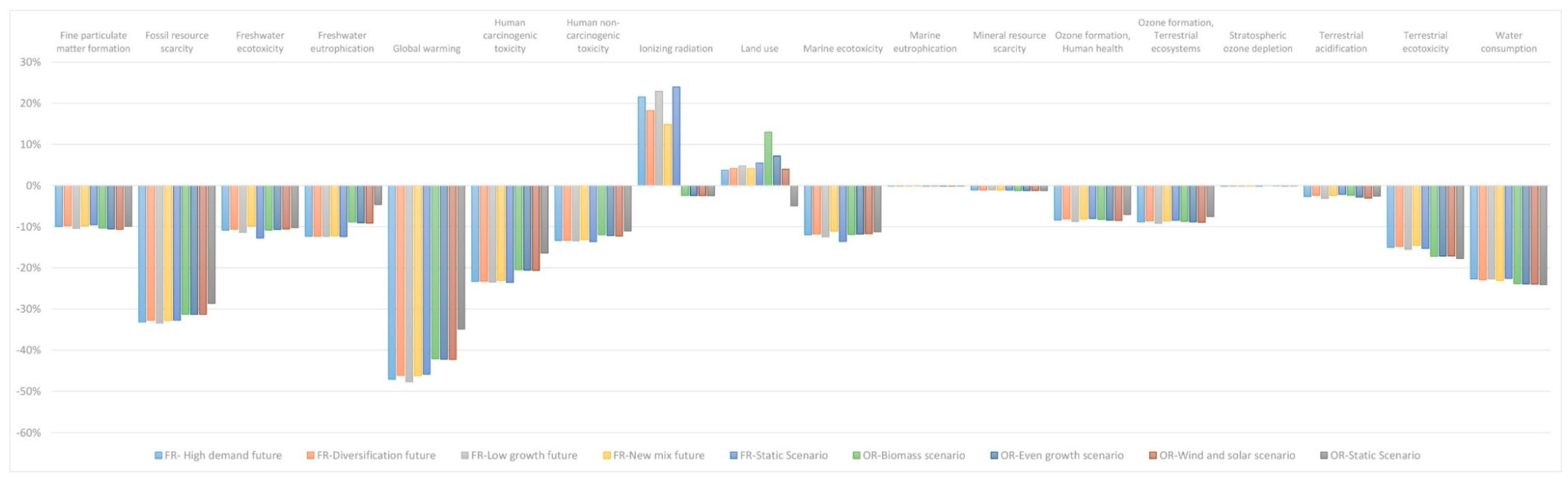The width and height of the screenshot is (1568, 481).
Task: Click the 'Fossil resource scarcity' category label
Action: 177,42
